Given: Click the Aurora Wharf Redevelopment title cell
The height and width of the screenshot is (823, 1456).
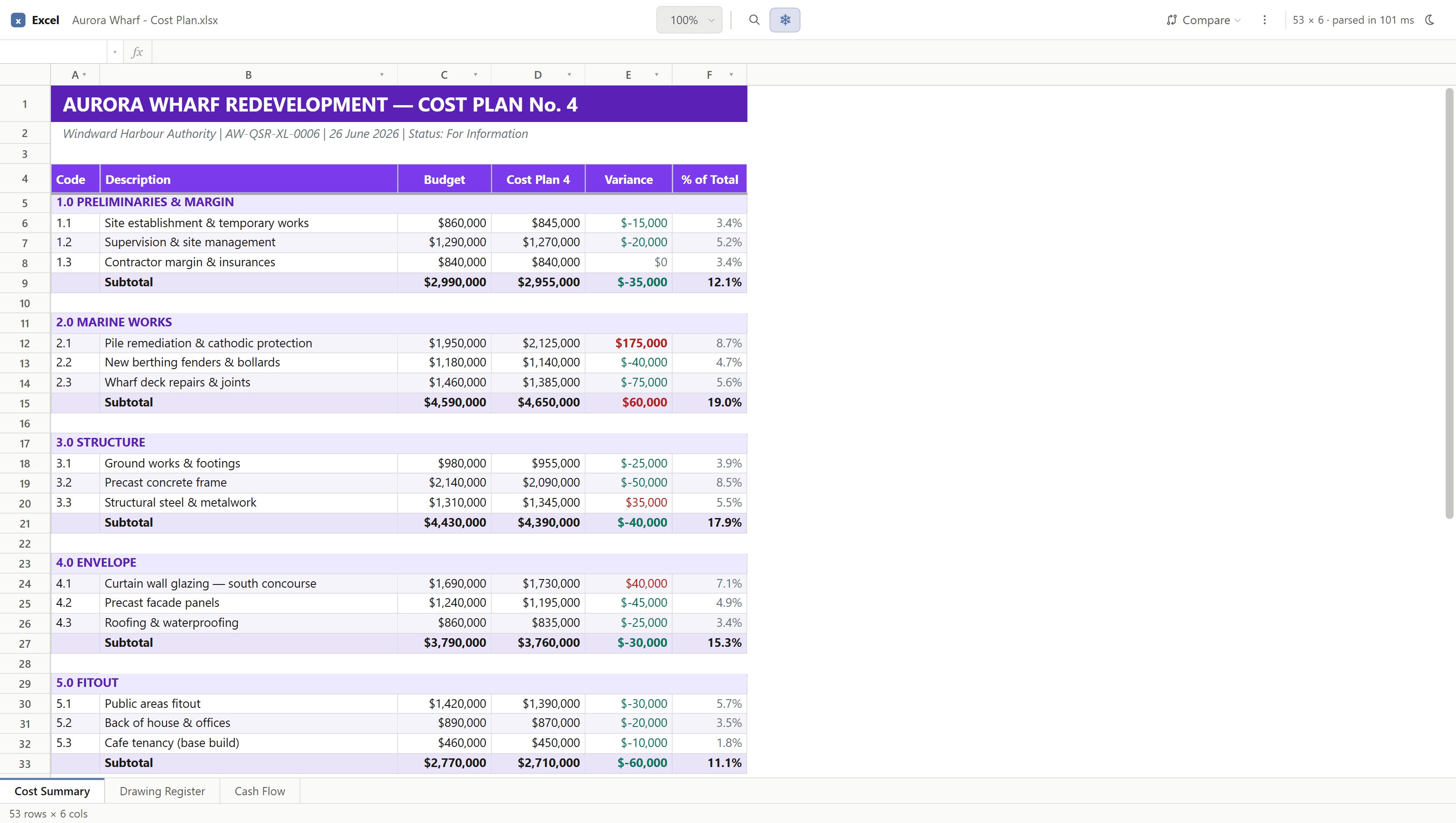Looking at the screenshot, I should [399, 104].
